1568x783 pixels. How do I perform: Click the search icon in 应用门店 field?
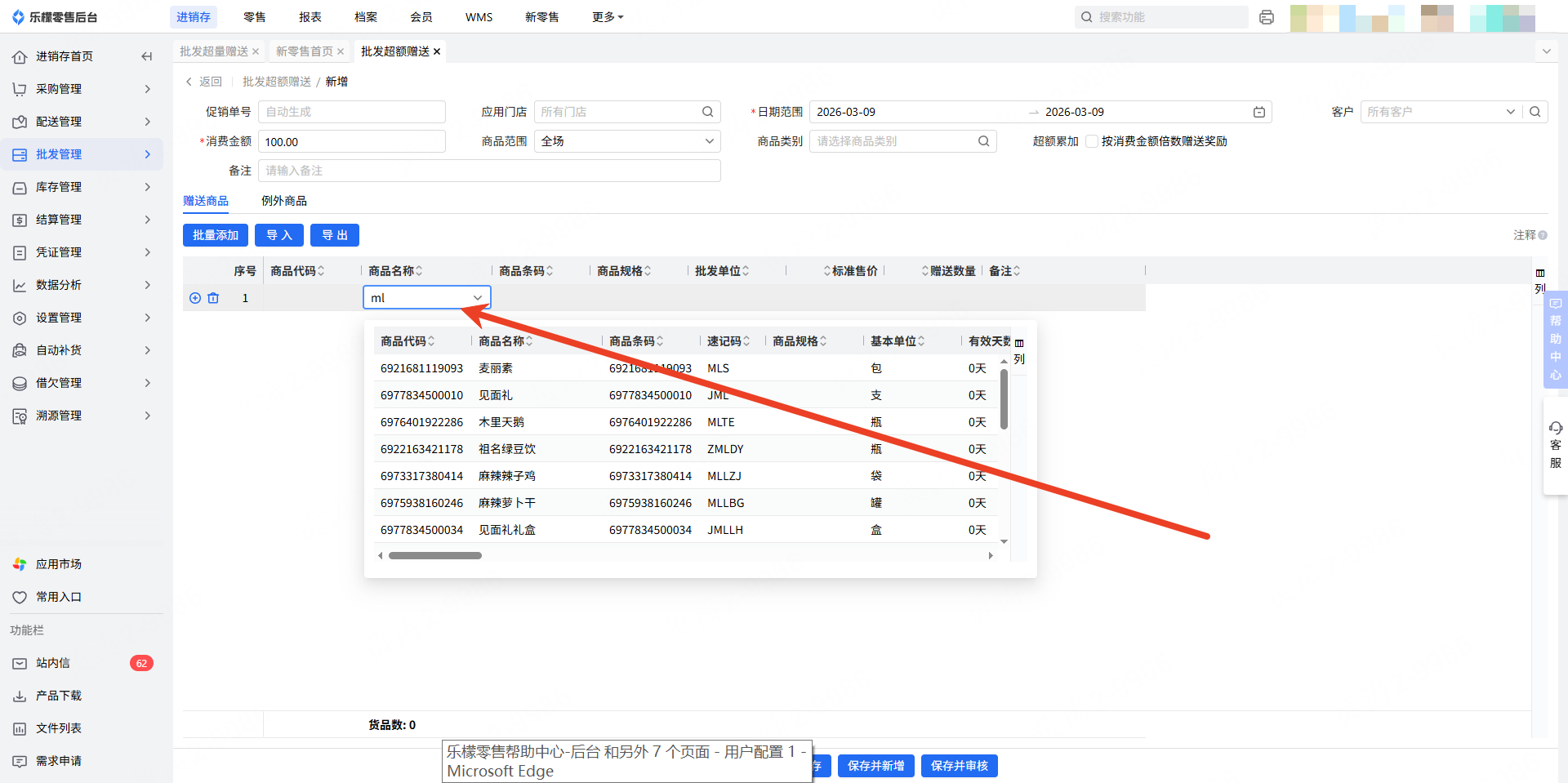coord(708,112)
